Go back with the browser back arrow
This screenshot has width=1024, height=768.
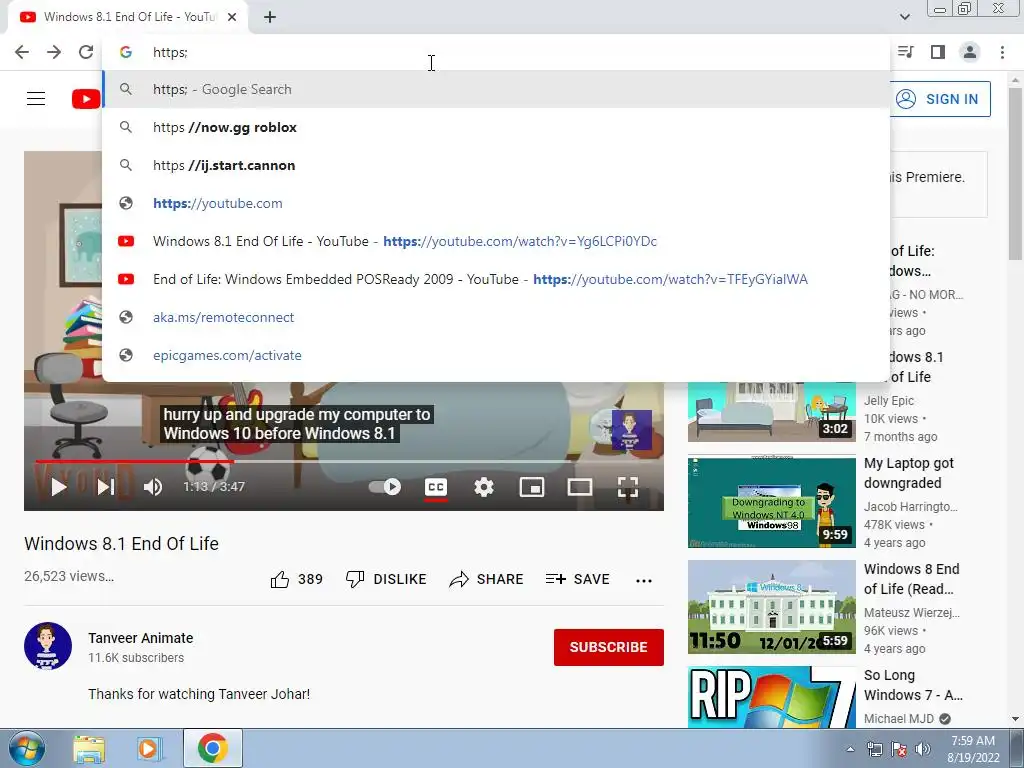(x=22, y=52)
